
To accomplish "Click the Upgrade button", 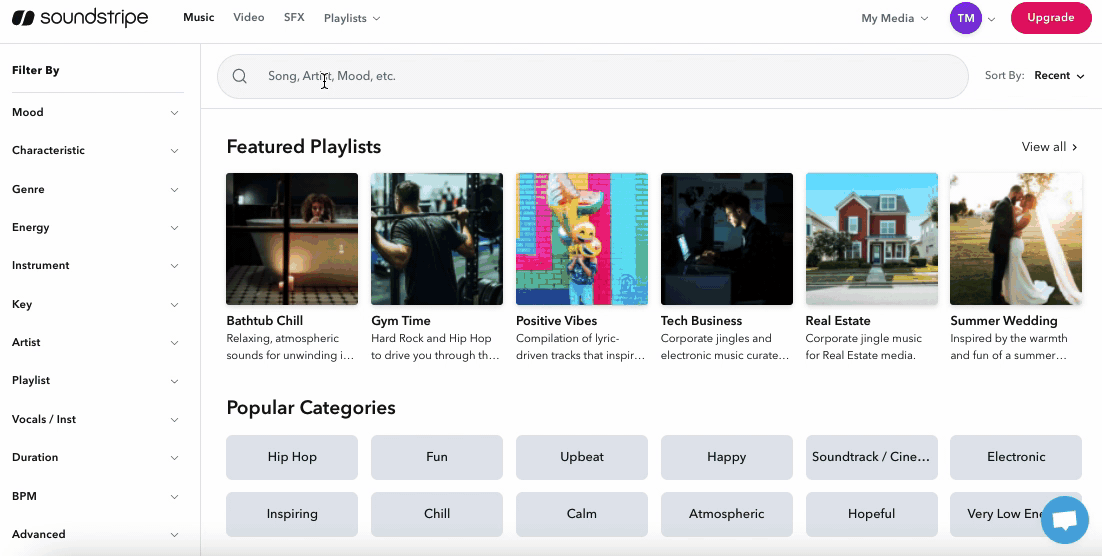I will click(1050, 18).
